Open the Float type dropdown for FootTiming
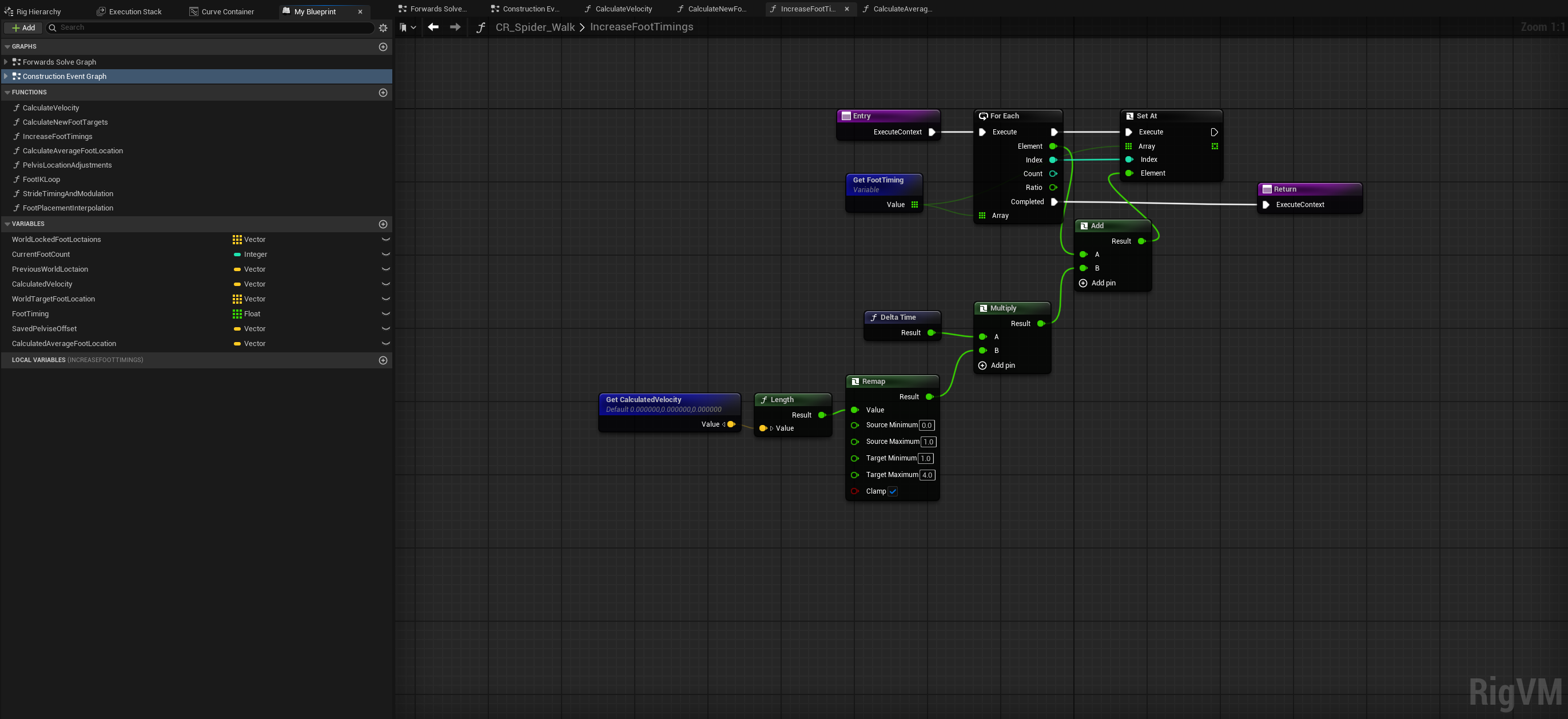Viewport: 1568px width, 719px height. pyautogui.click(x=246, y=314)
